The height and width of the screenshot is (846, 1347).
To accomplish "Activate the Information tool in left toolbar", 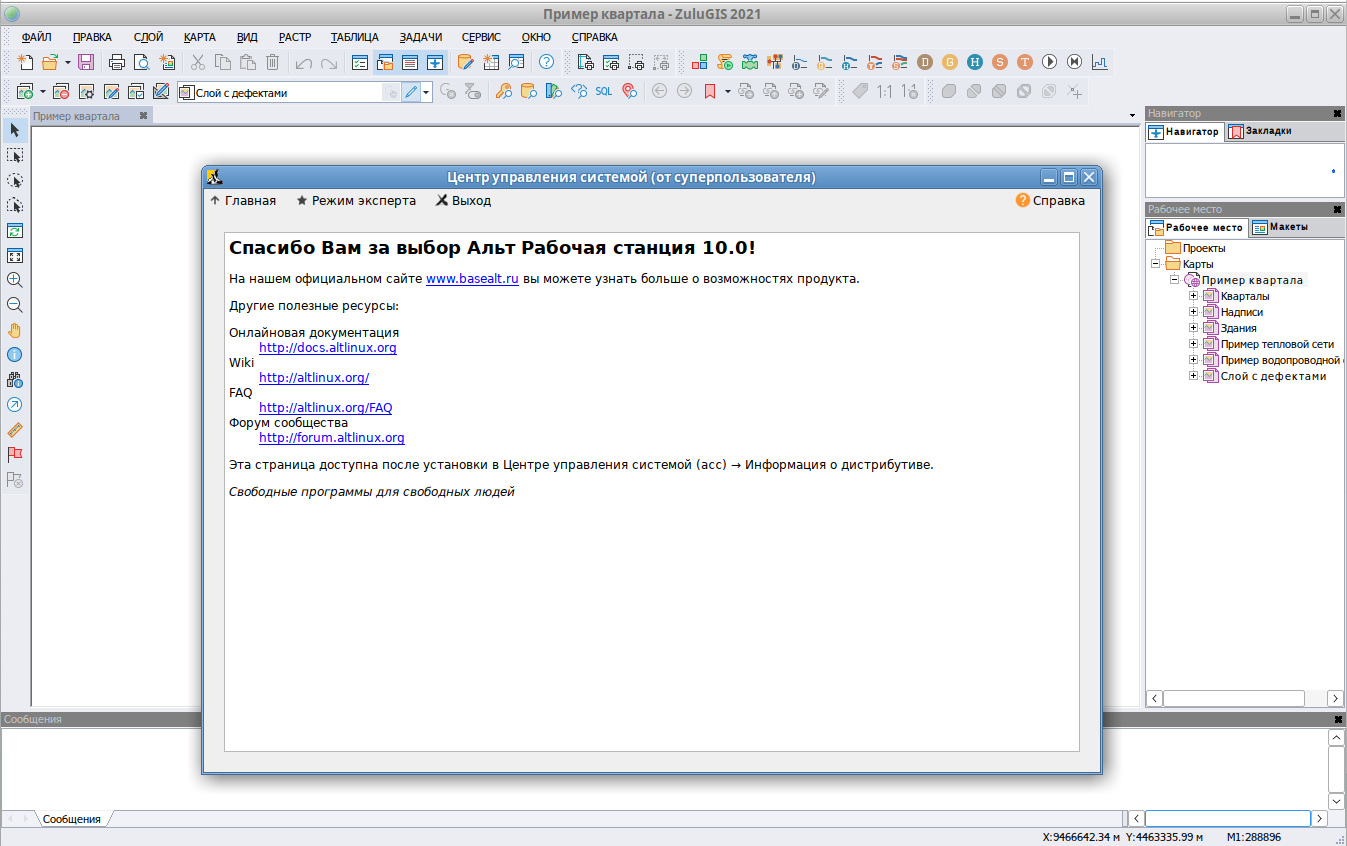I will 15,355.
